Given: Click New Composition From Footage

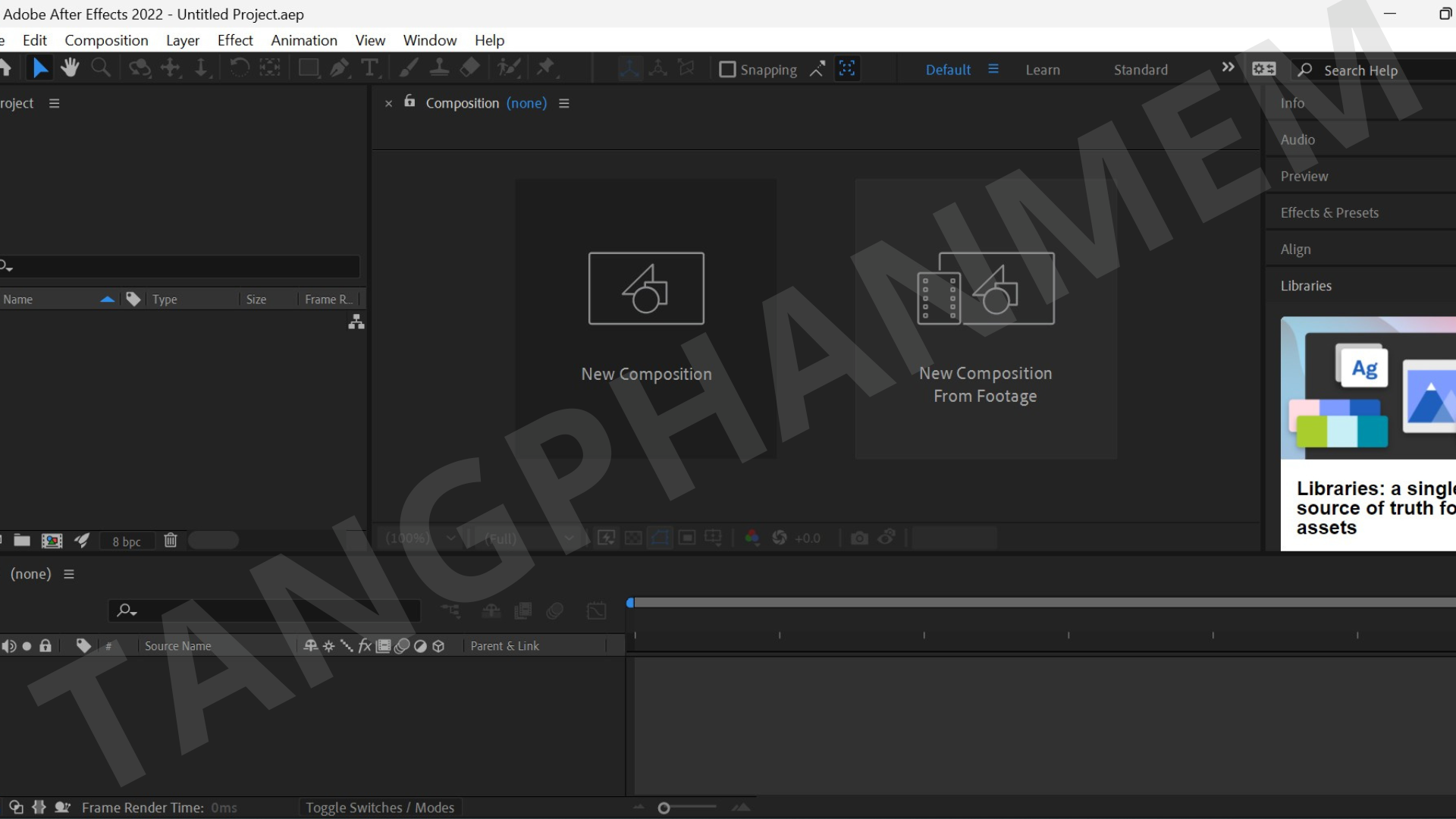Looking at the screenshot, I should pos(985,318).
